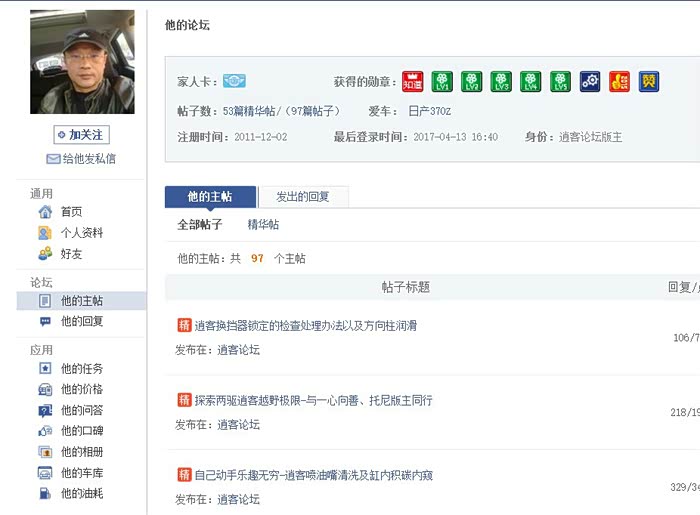Open post 逍客换挡器锁定的检查处理办法以及方向柱润滑
The image size is (700, 515).
306,325
